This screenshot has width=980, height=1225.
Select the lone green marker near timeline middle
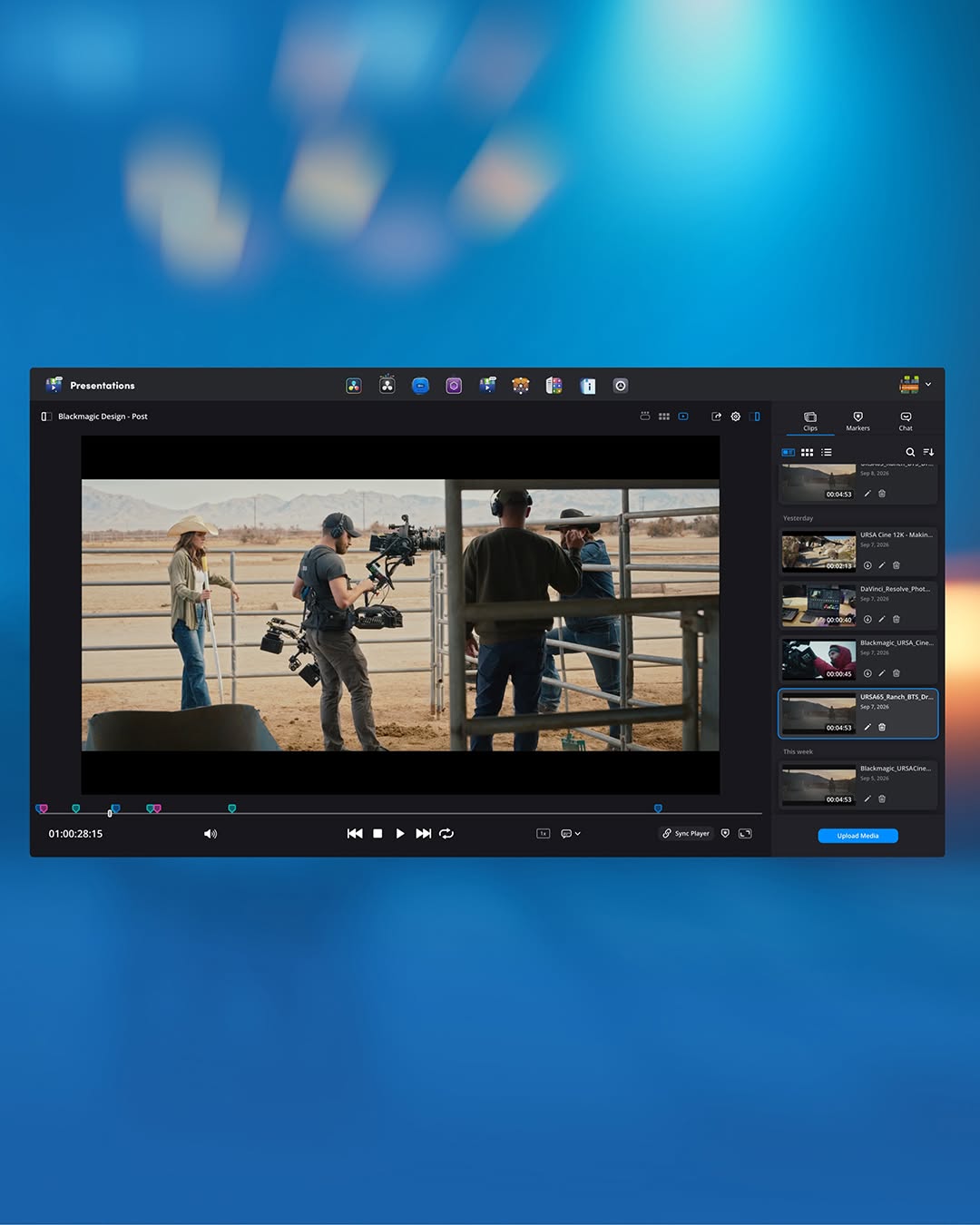point(232,808)
